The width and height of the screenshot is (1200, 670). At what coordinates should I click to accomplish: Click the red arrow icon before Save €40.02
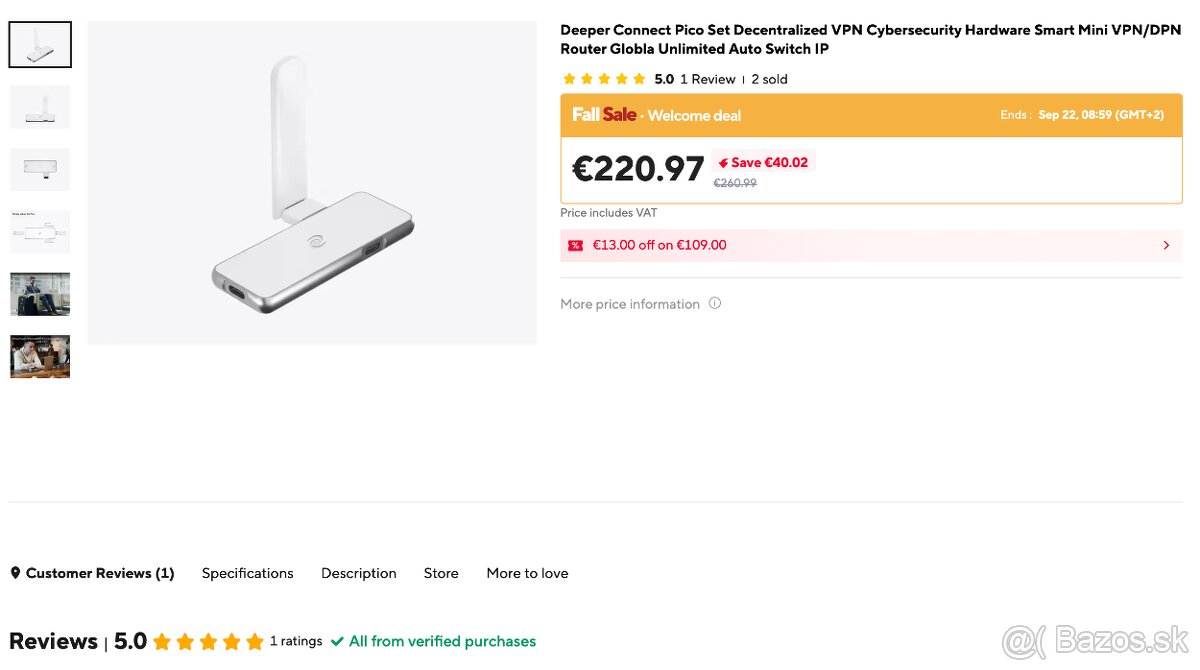coord(723,161)
